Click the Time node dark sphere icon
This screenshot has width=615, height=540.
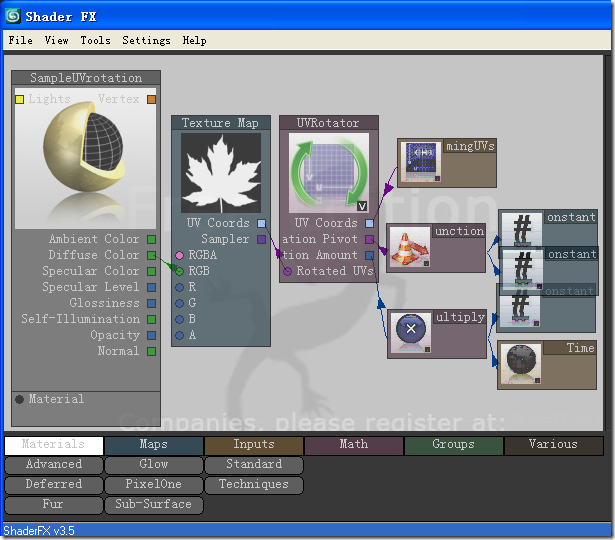click(521, 364)
